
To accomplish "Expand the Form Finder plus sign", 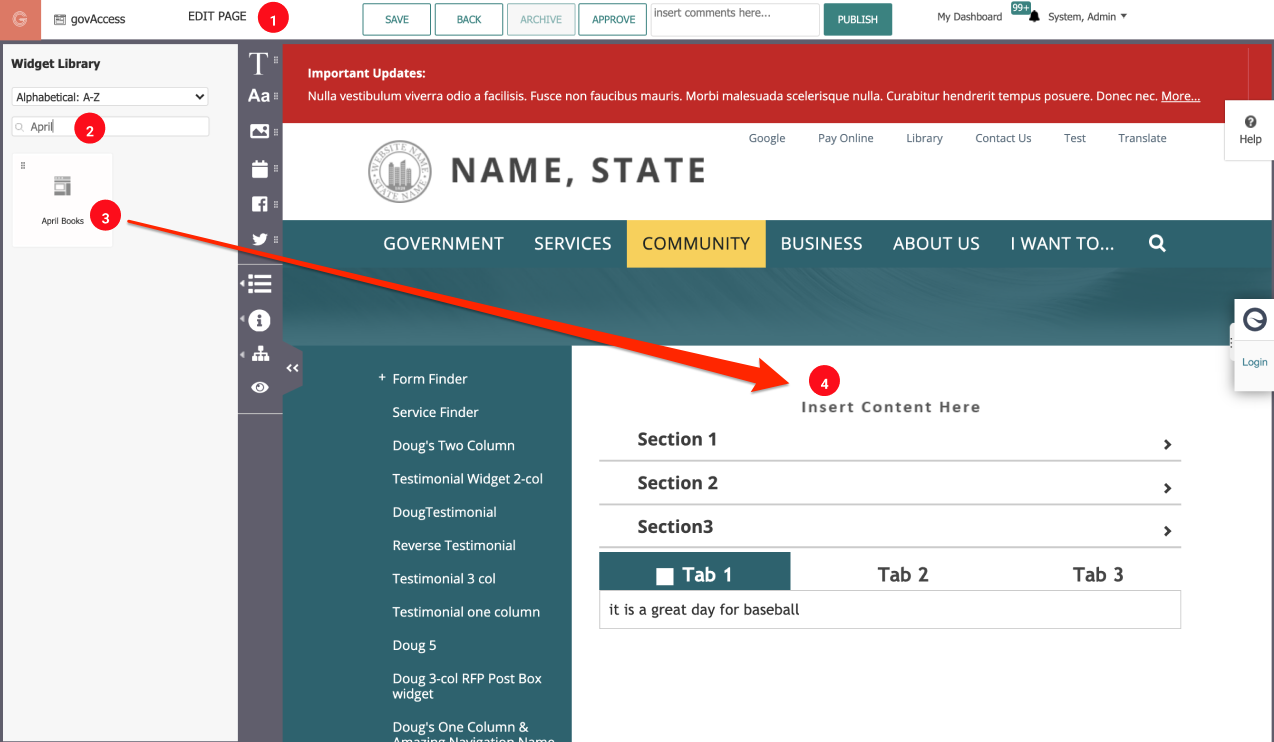I will click(382, 378).
